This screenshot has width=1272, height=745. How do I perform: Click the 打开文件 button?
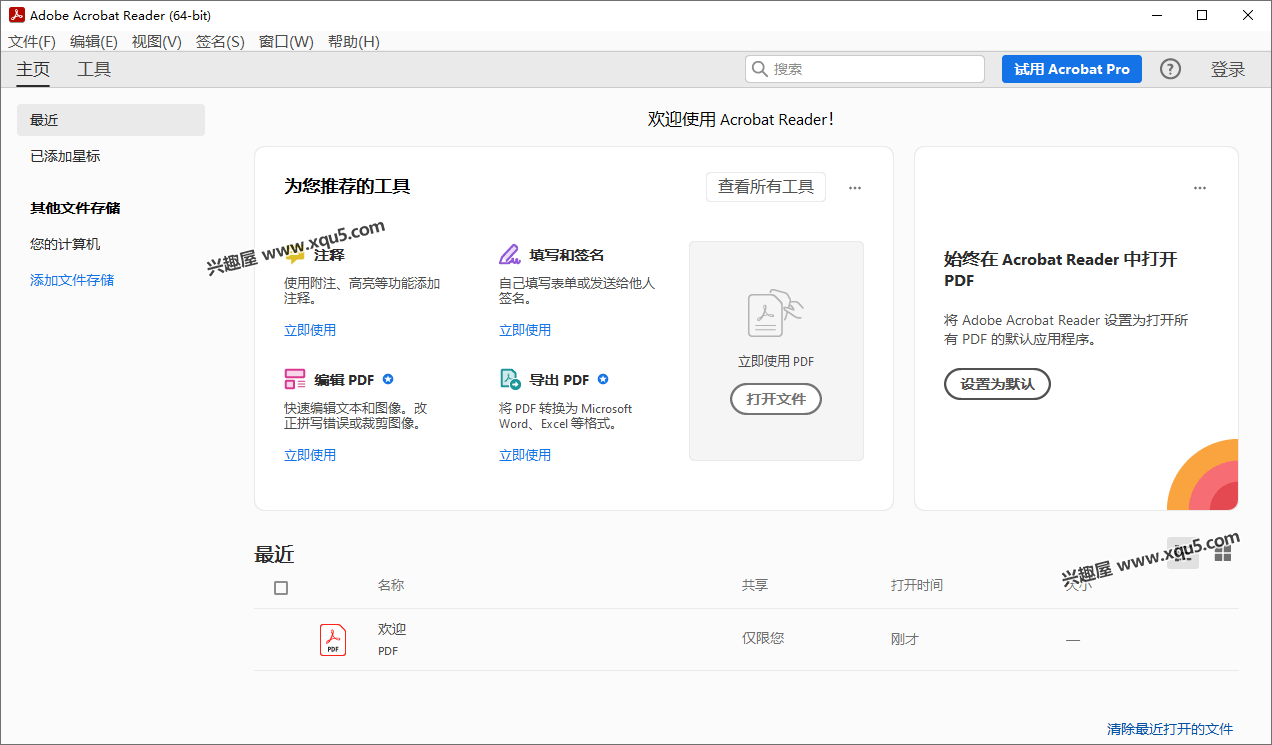[x=776, y=399]
